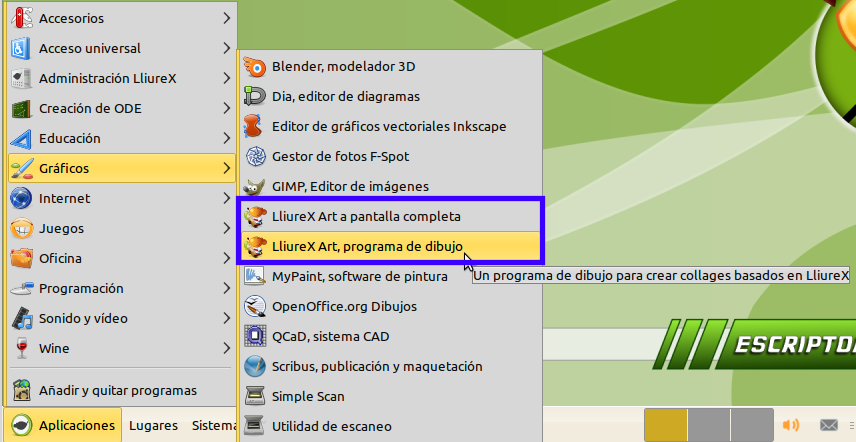Click the OpenOffice.org Dibujos icon

(x=255, y=307)
